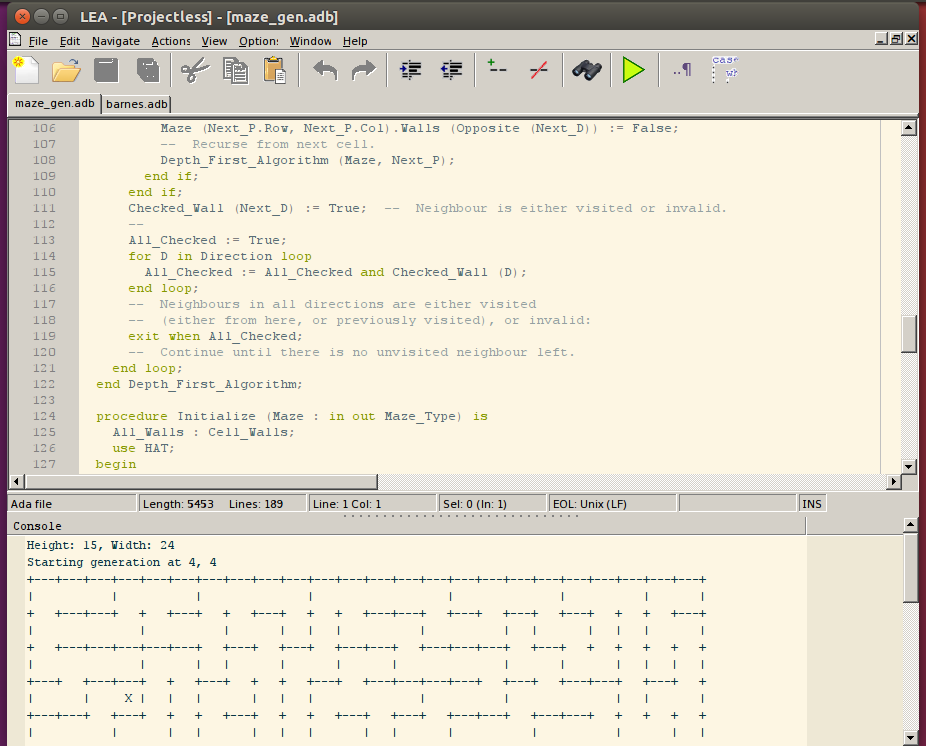The width and height of the screenshot is (926, 746).
Task: Create a new document with toolbar icon
Action: (x=27, y=70)
